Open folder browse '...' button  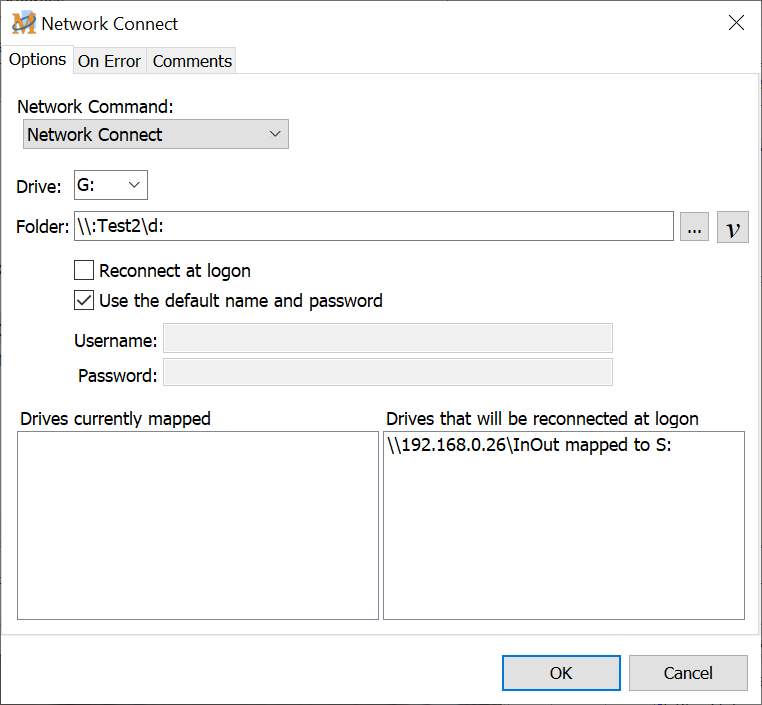click(x=695, y=228)
